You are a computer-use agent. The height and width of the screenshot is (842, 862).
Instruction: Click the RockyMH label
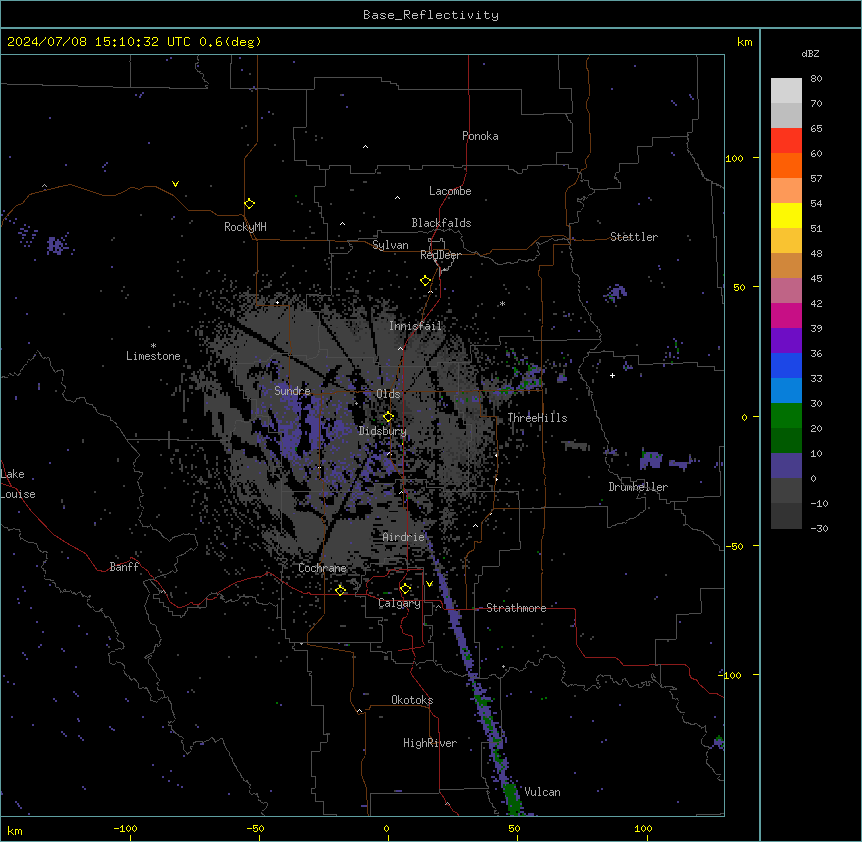tap(245, 227)
